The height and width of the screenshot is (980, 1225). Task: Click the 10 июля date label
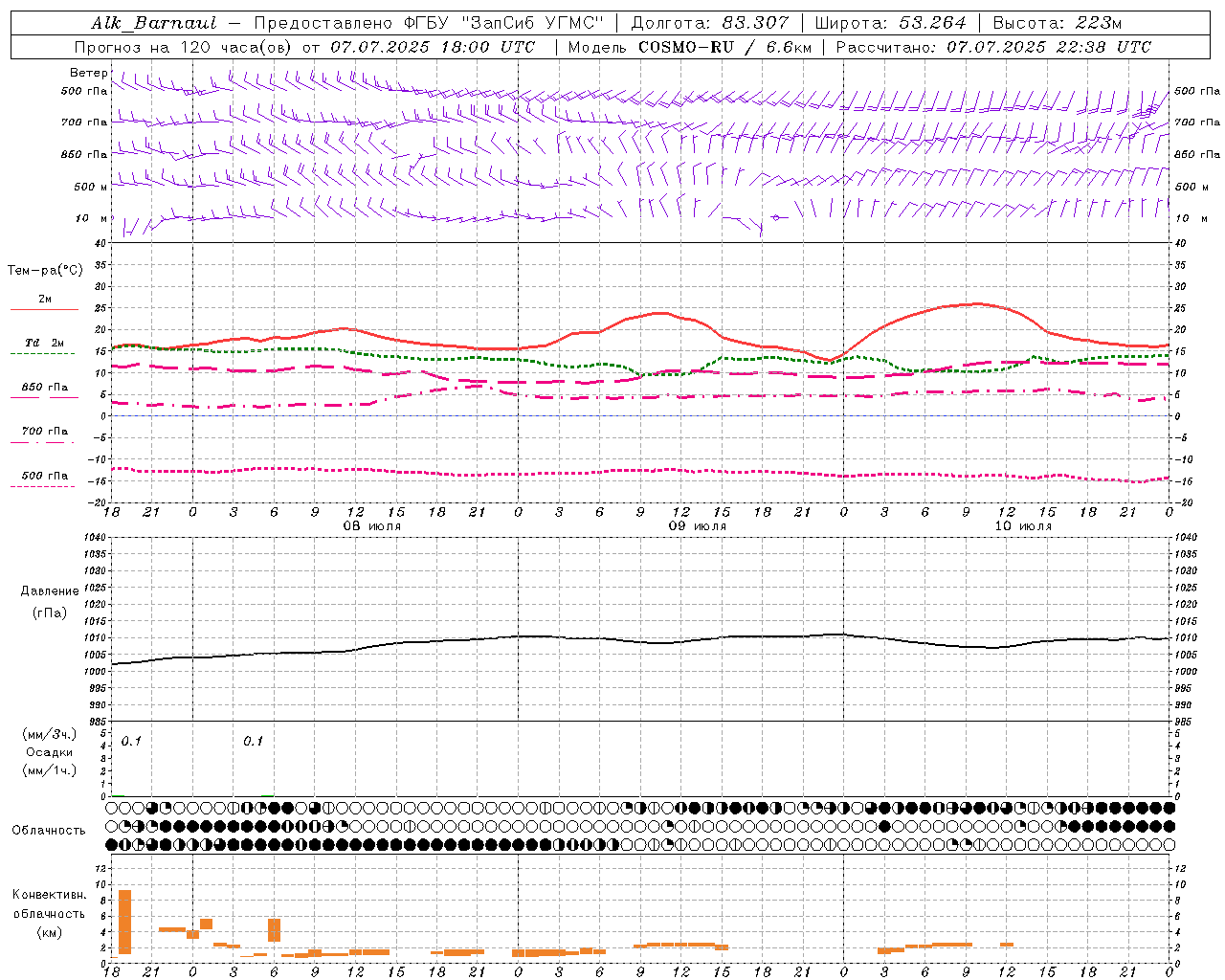[x=1023, y=526]
